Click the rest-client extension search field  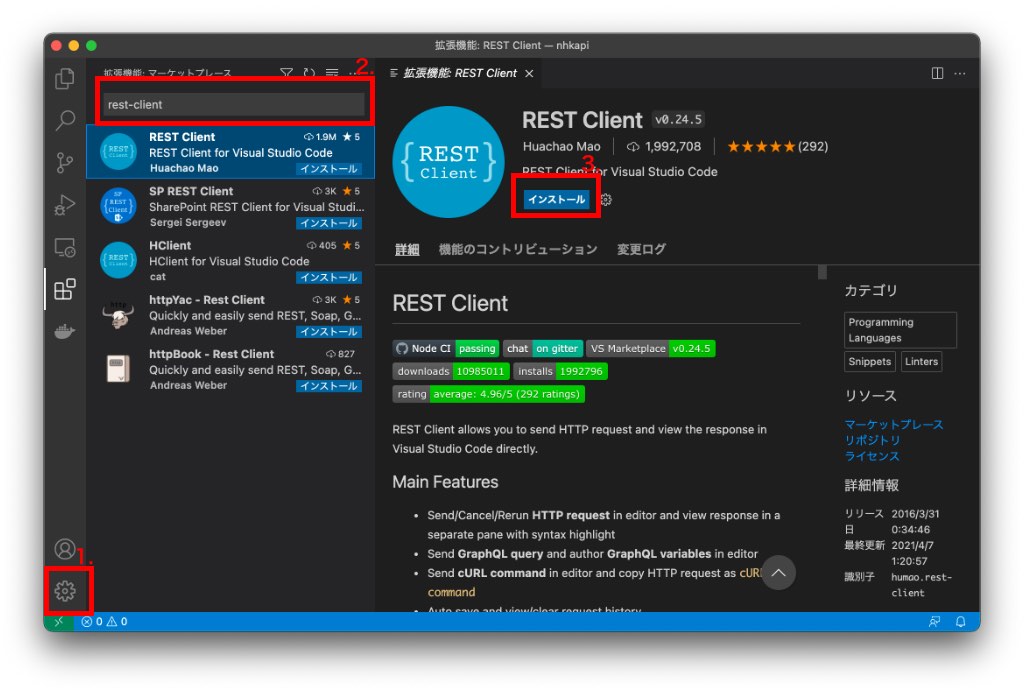point(234,104)
